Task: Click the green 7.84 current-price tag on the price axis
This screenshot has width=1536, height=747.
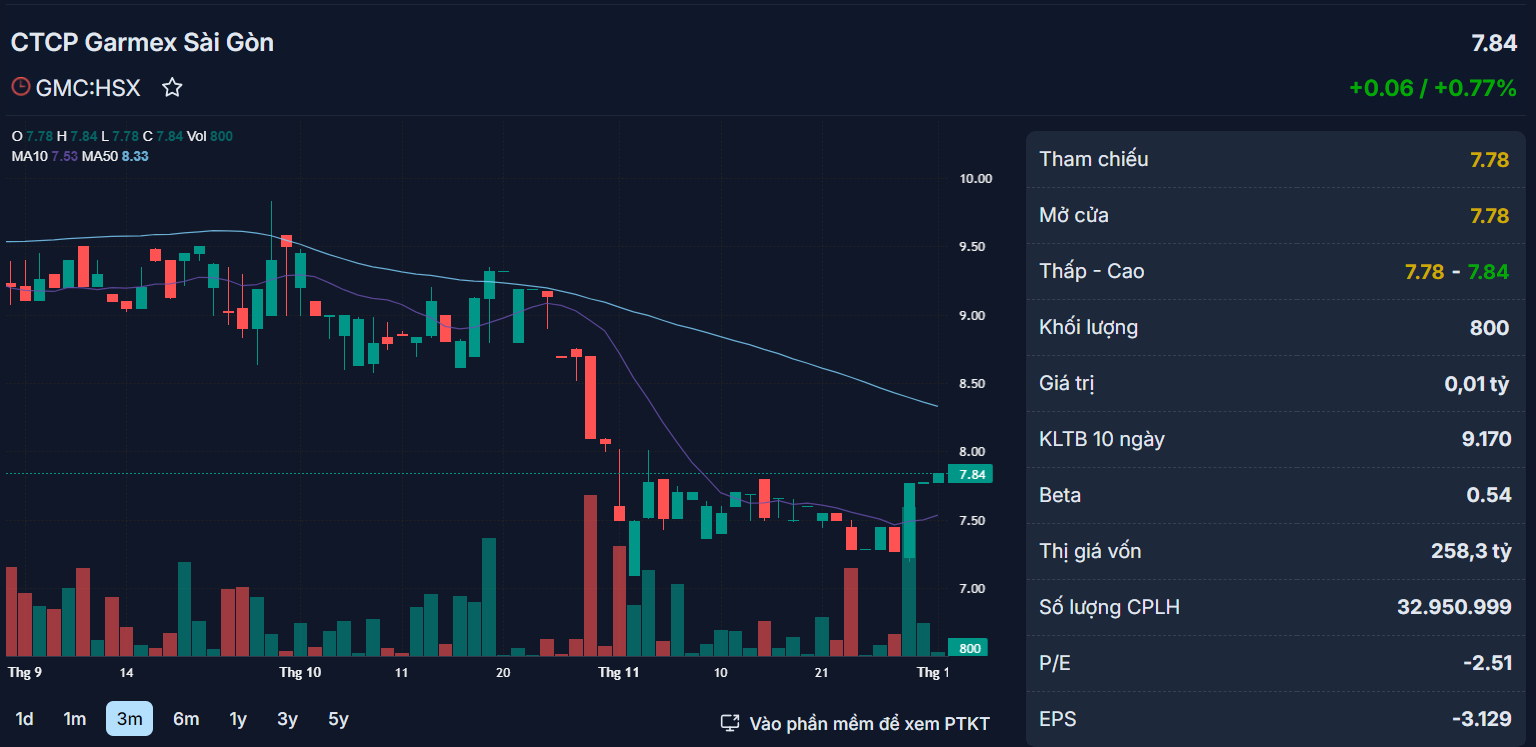Action: point(970,474)
